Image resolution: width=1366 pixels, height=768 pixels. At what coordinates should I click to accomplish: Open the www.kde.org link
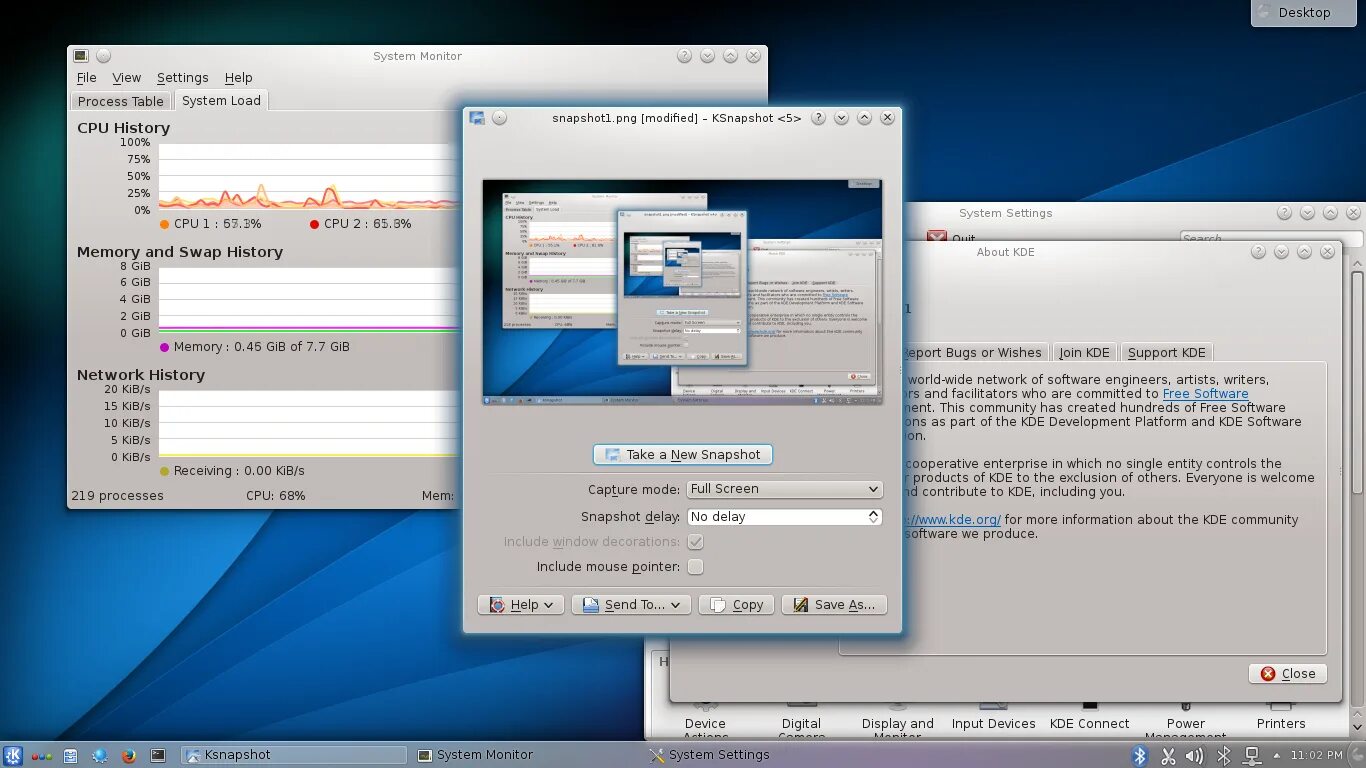(952, 520)
